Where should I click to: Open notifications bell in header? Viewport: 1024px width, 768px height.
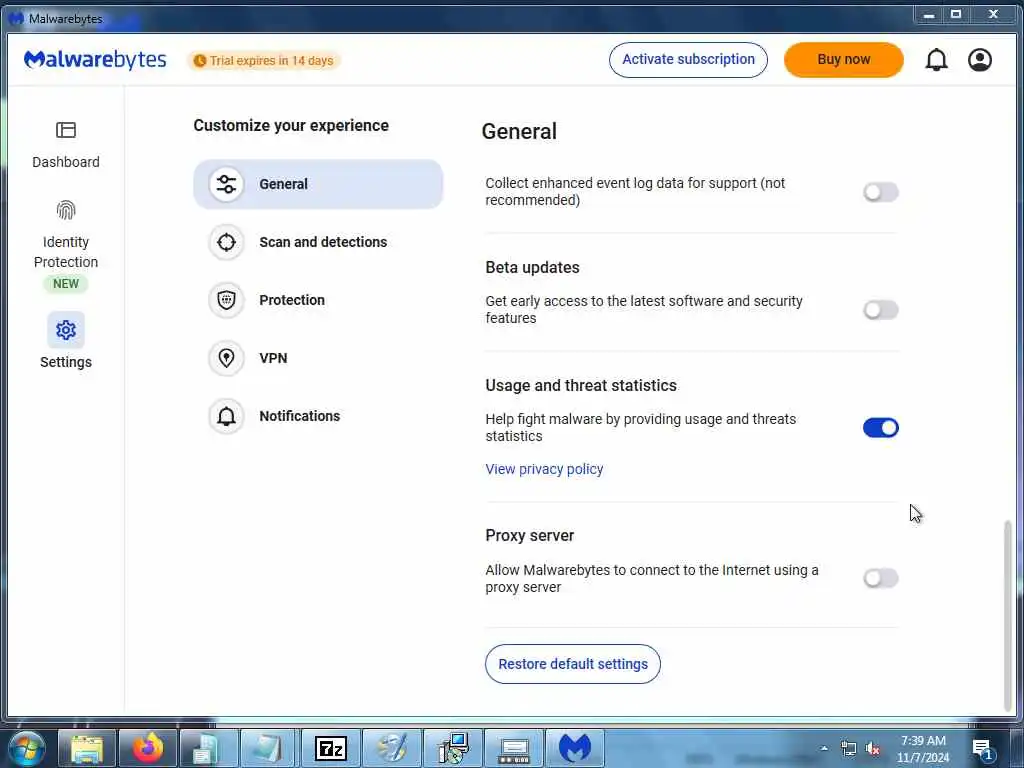click(x=936, y=60)
